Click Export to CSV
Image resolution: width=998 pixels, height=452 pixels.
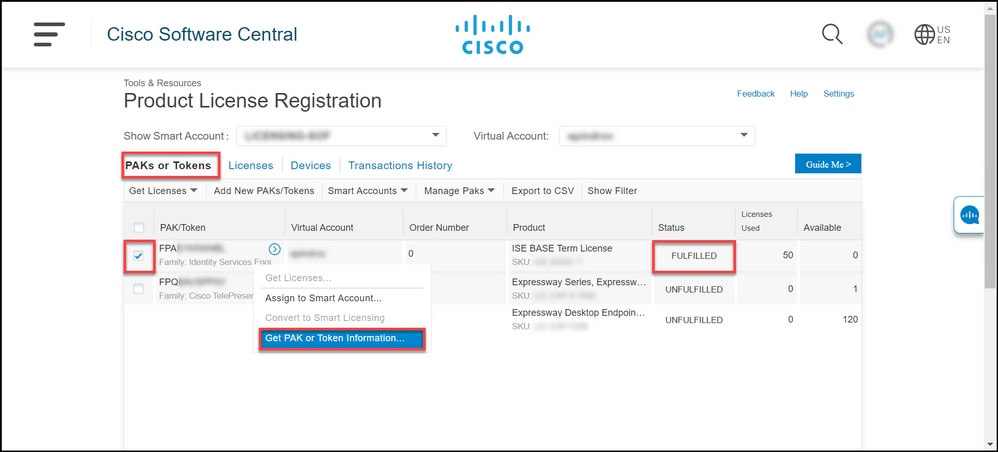click(543, 191)
